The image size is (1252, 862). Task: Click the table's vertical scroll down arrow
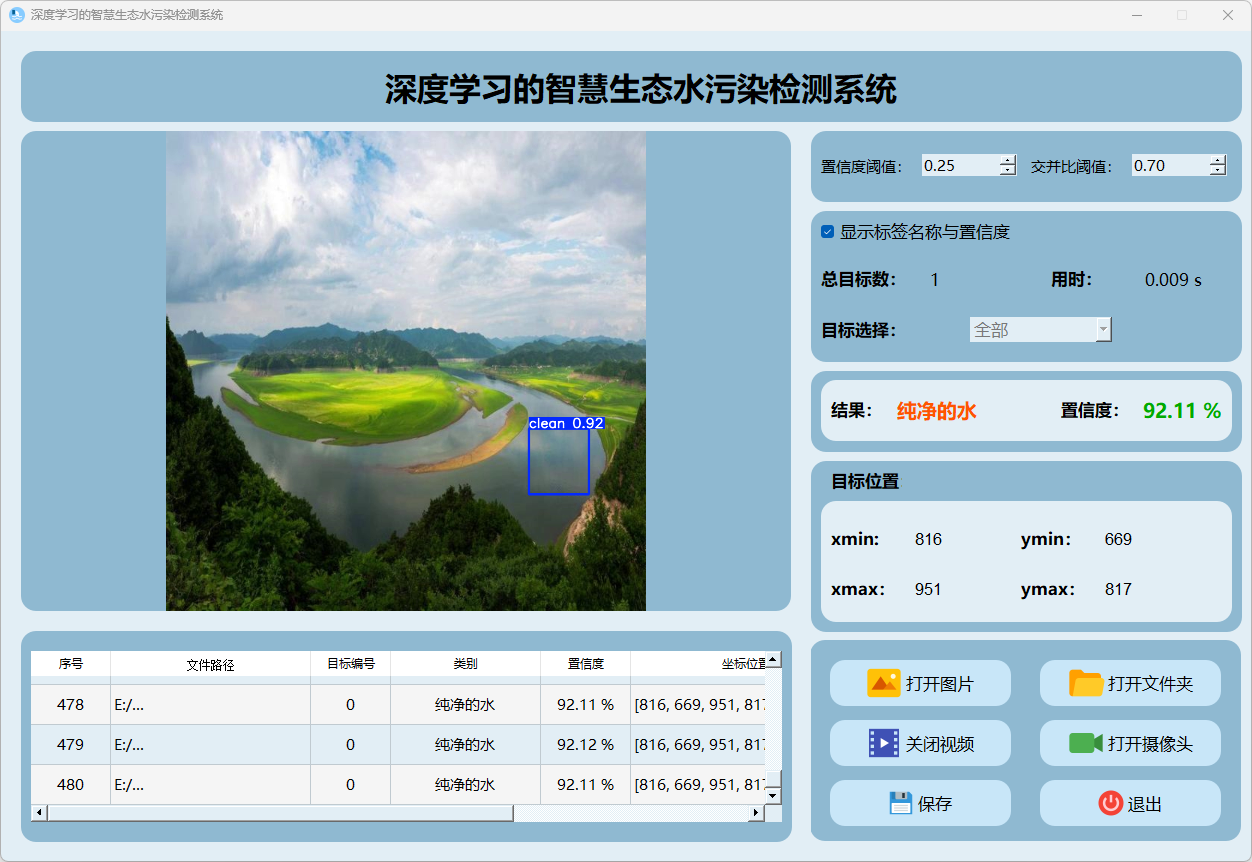tap(773, 795)
